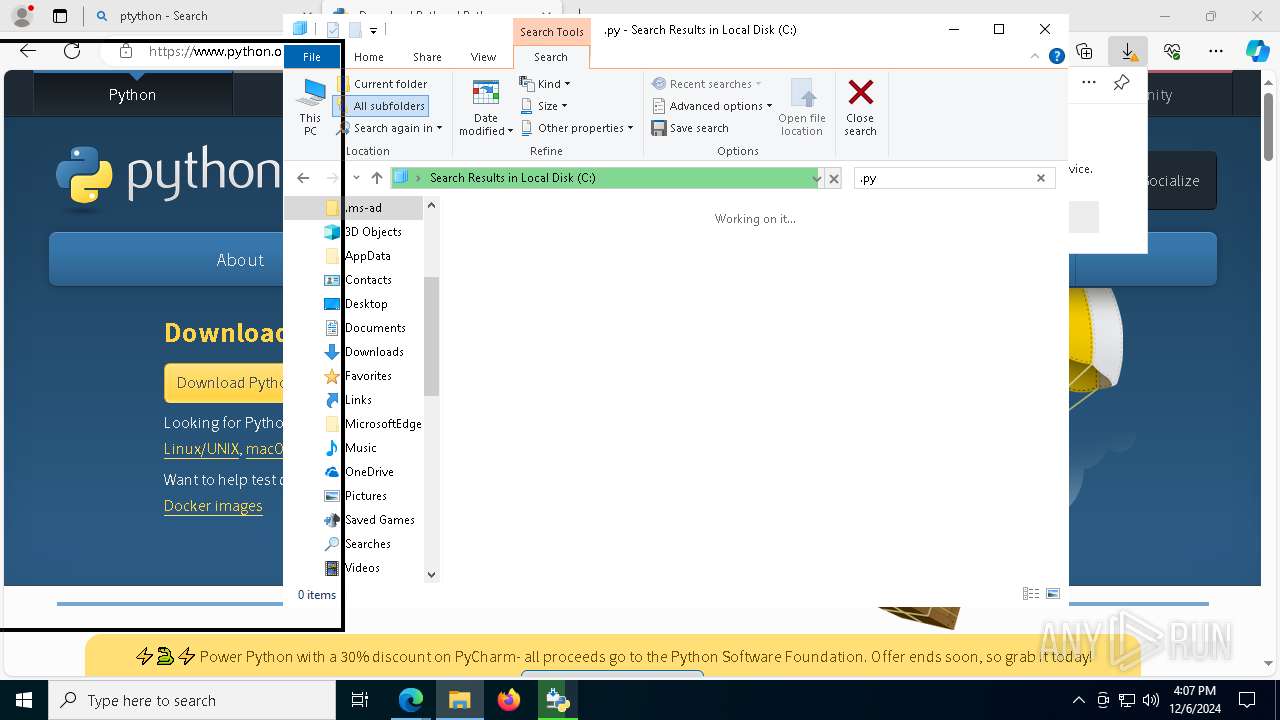Select Links in navigation pane
The height and width of the screenshot is (720, 1280).
358,400
